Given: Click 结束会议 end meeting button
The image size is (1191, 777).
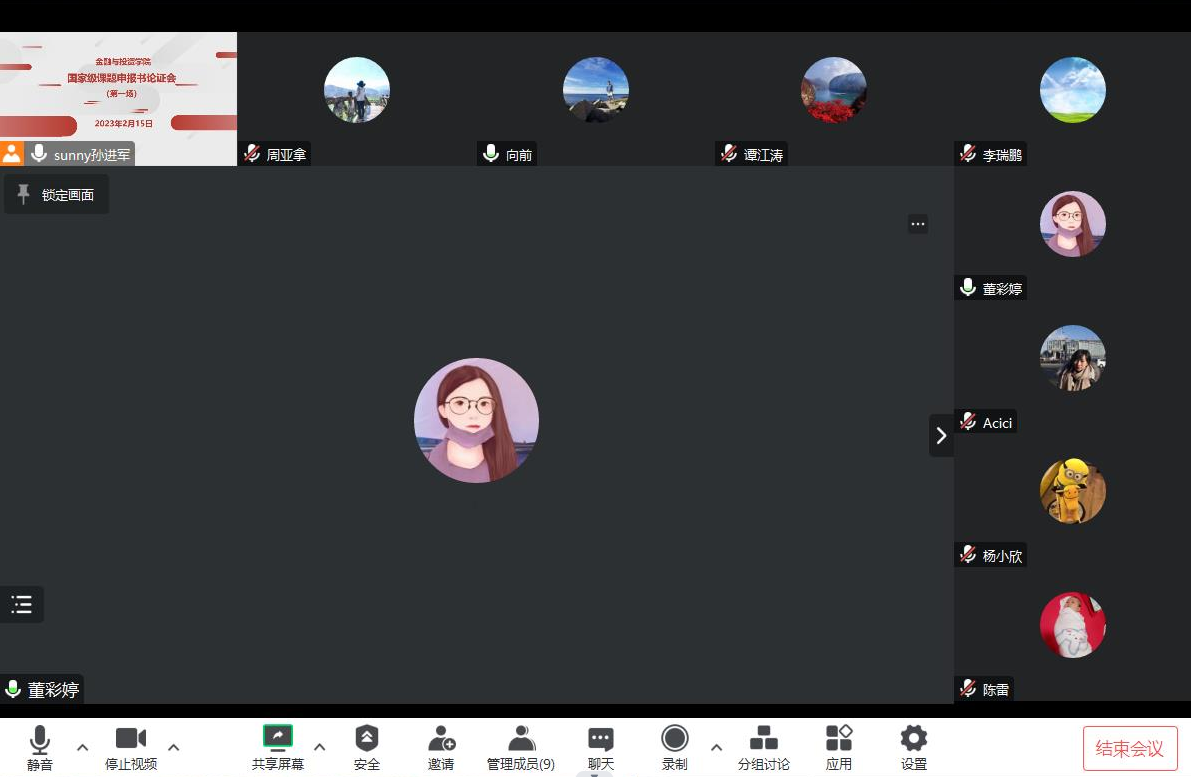Looking at the screenshot, I should pos(1130,748).
